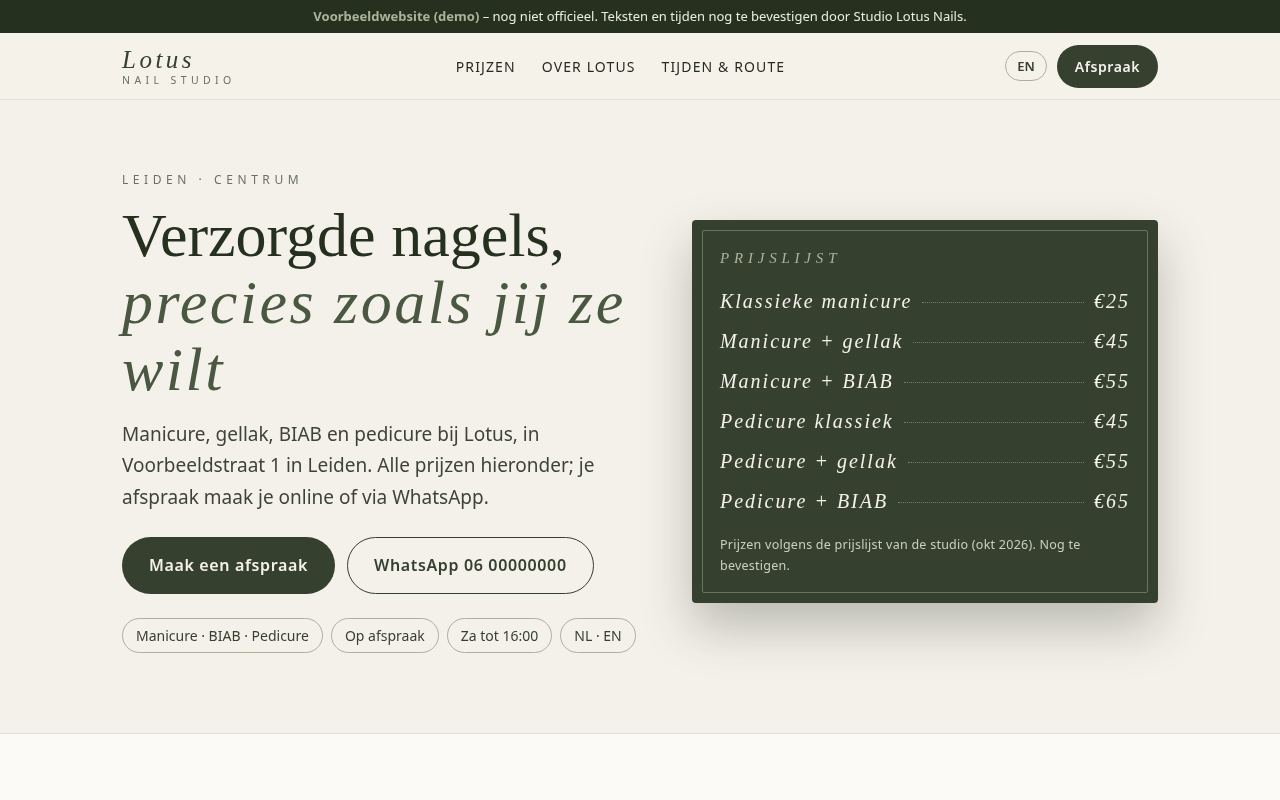Switch language with the EN button
The height and width of the screenshot is (800, 1280).
1026,66
